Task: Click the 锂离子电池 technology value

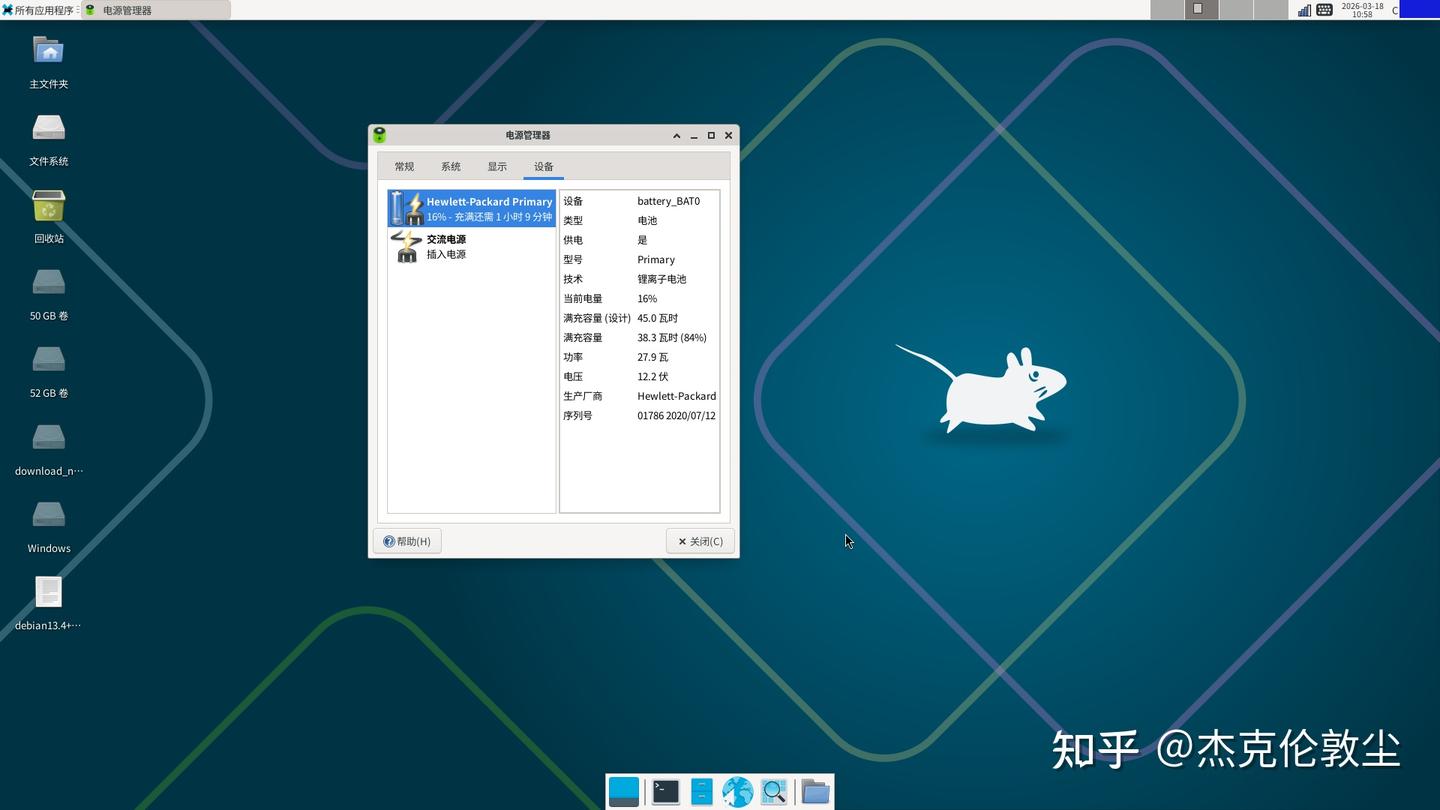Action: 662,279
